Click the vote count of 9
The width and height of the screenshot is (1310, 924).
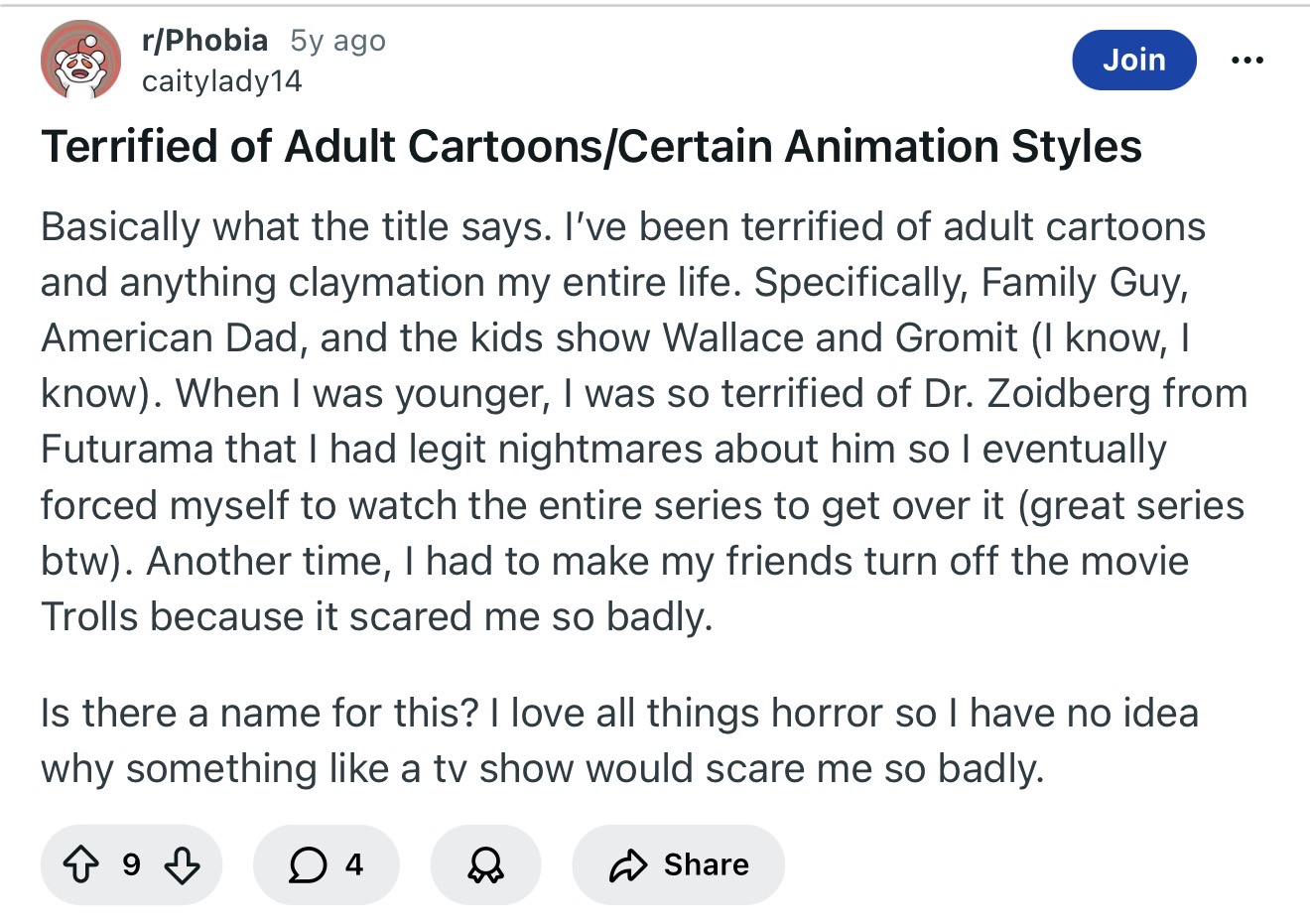coord(131,865)
